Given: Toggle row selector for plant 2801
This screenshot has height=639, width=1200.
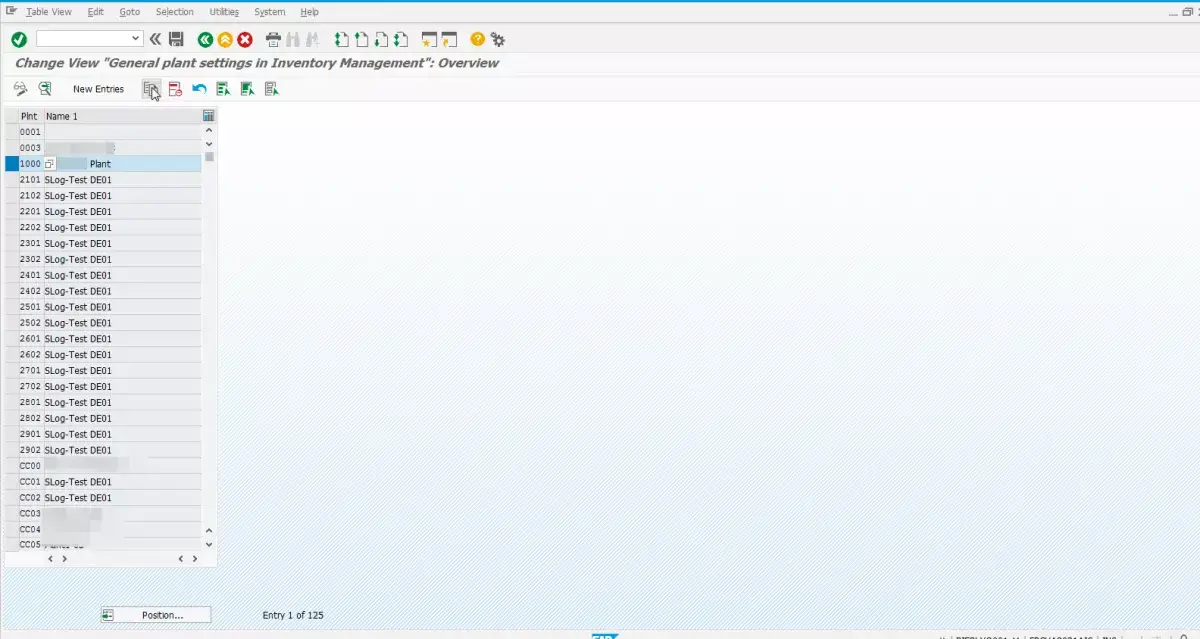Looking at the screenshot, I should 12,402.
